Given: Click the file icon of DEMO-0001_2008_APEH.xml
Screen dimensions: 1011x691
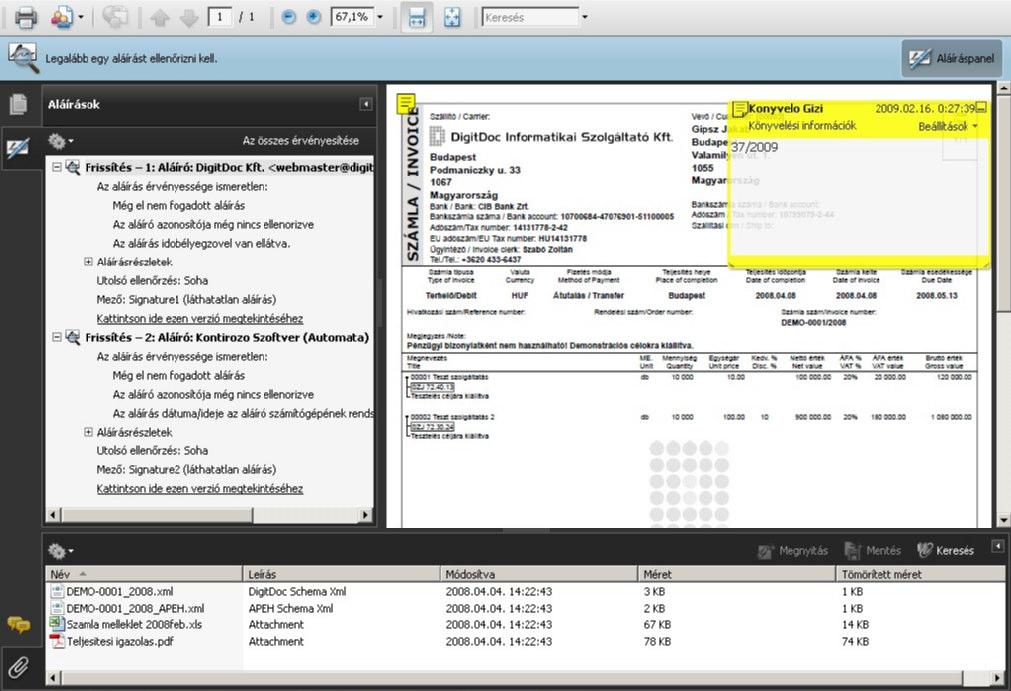Looking at the screenshot, I should coord(57,608).
